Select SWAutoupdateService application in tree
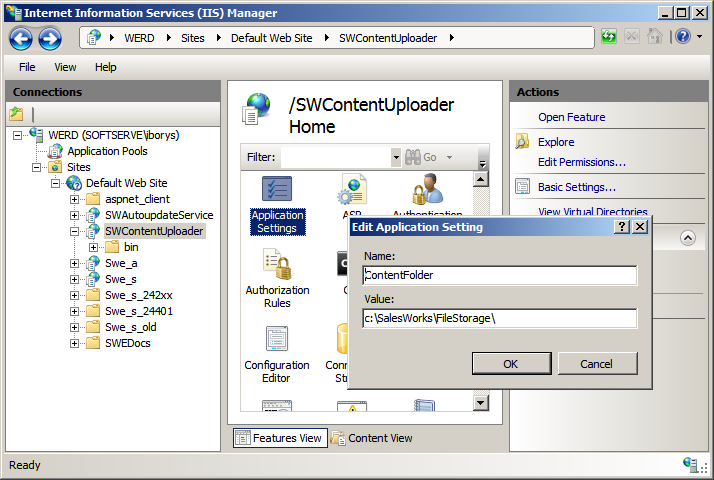 (x=159, y=215)
